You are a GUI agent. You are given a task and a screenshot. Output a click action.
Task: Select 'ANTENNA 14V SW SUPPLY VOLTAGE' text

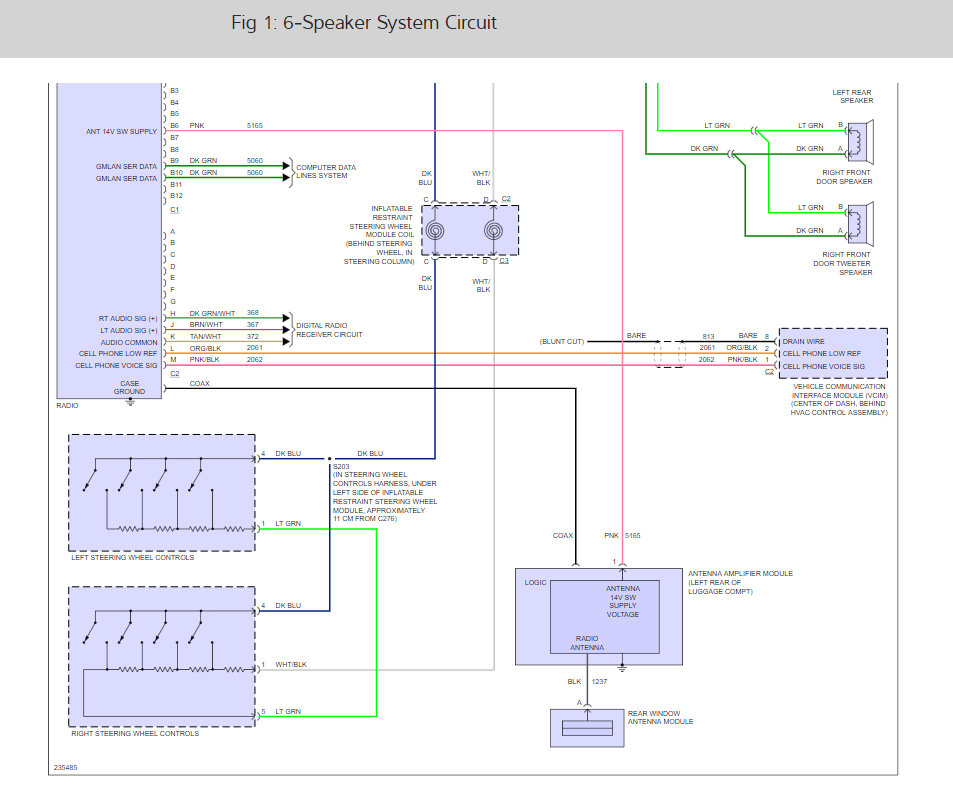click(x=623, y=602)
